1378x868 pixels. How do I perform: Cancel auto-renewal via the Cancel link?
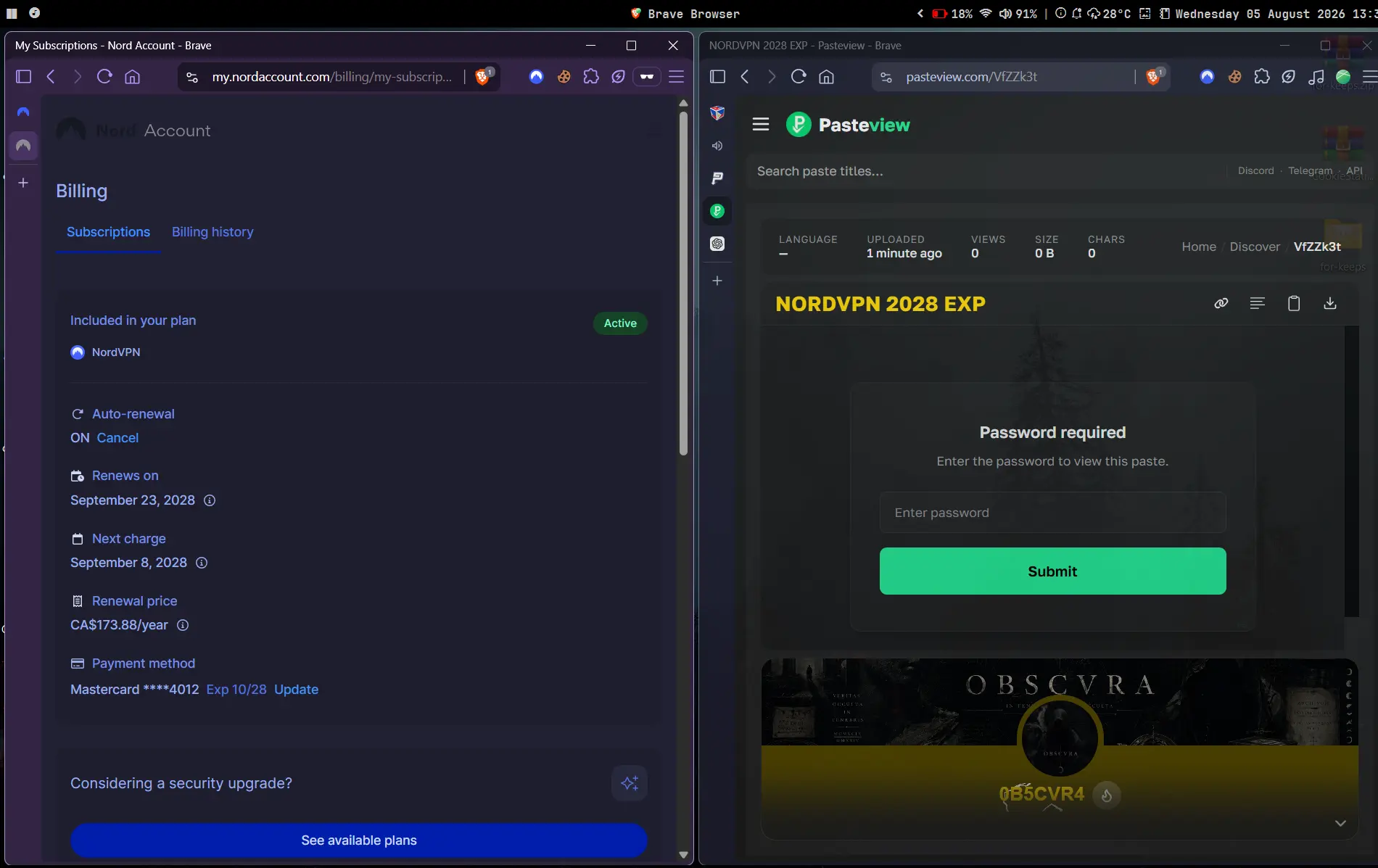pyautogui.click(x=117, y=438)
